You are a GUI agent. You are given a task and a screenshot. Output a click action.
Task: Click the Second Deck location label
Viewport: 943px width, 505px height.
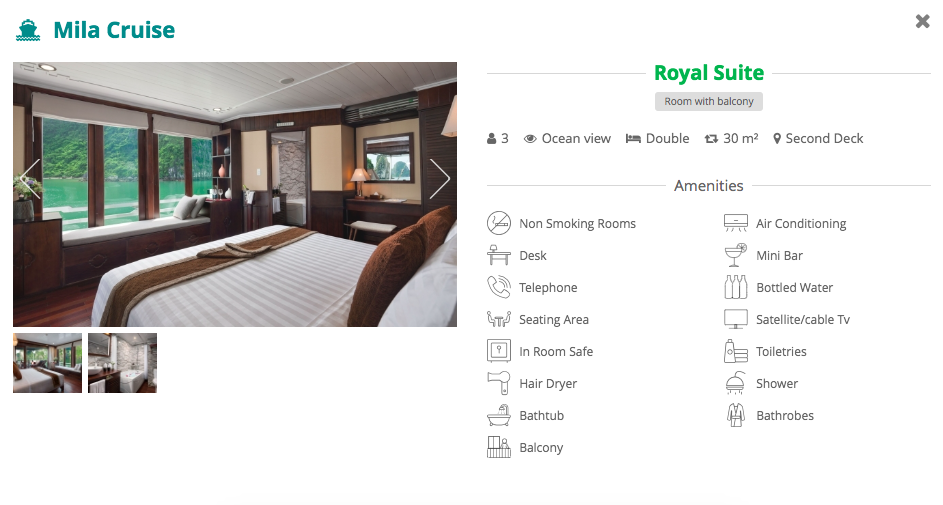[x=824, y=138]
